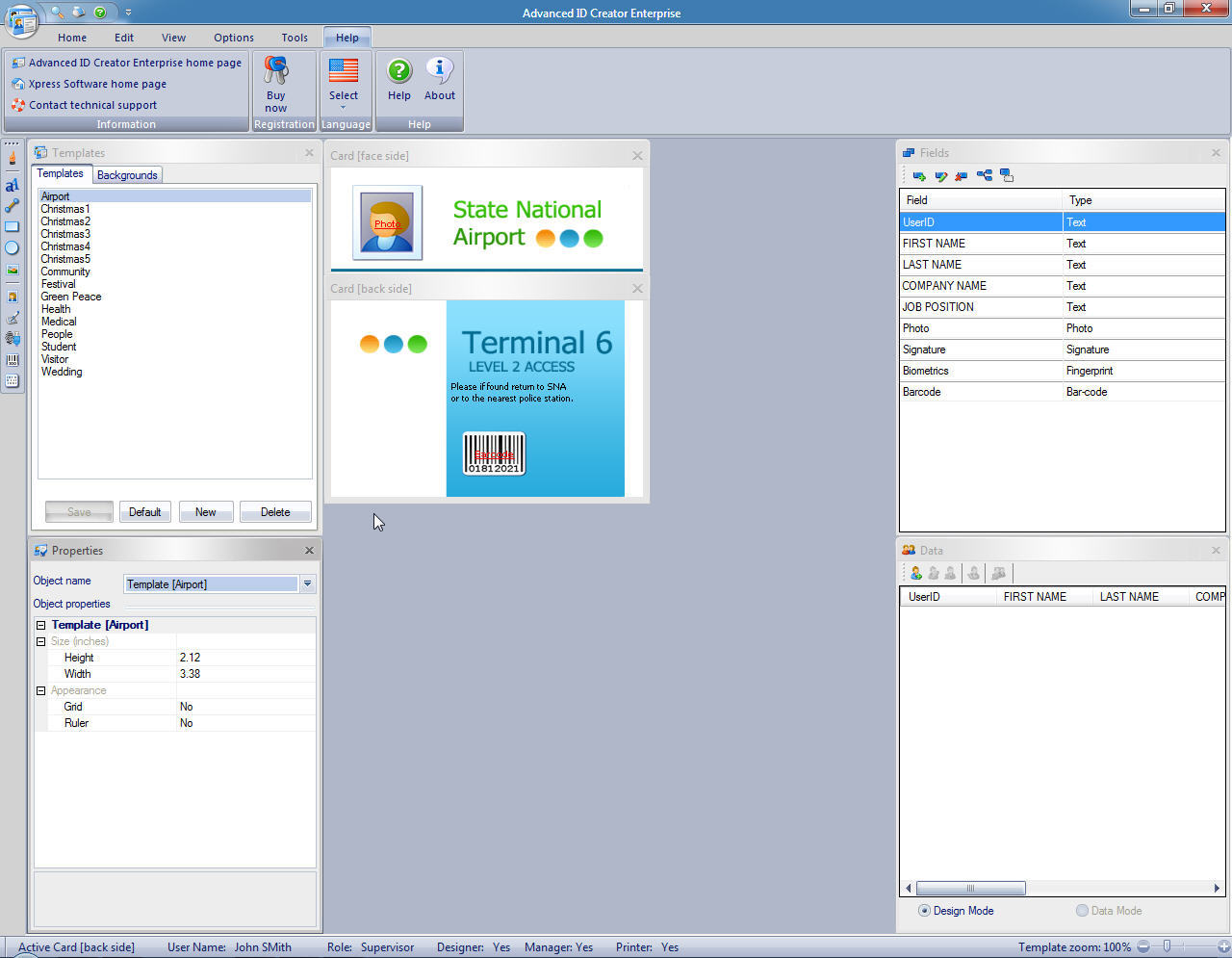Click the zoom out minus icon in status bar
The height and width of the screenshot is (958, 1232).
tap(1143, 947)
